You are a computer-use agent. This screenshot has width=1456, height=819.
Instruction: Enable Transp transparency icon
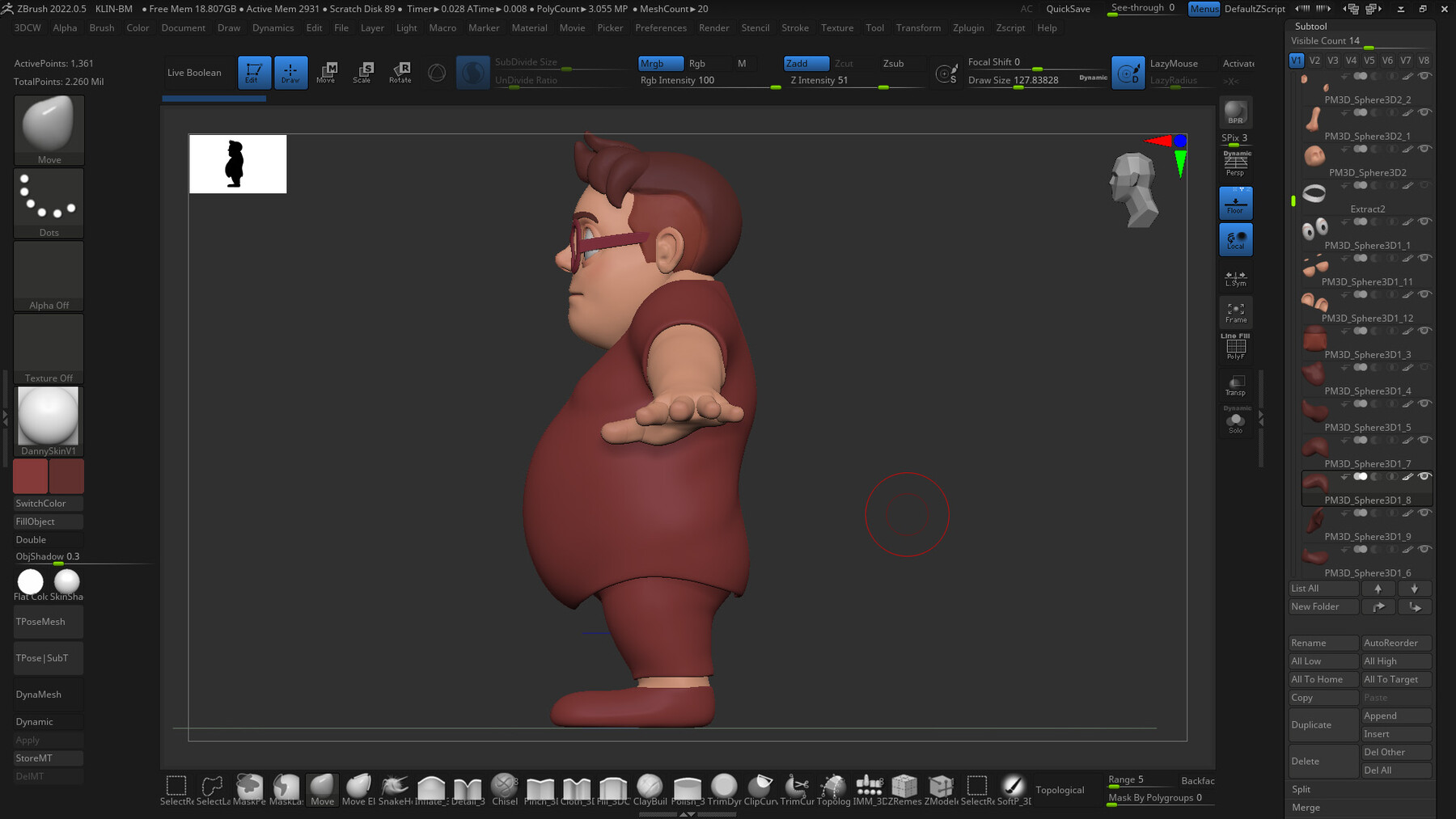1235,385
